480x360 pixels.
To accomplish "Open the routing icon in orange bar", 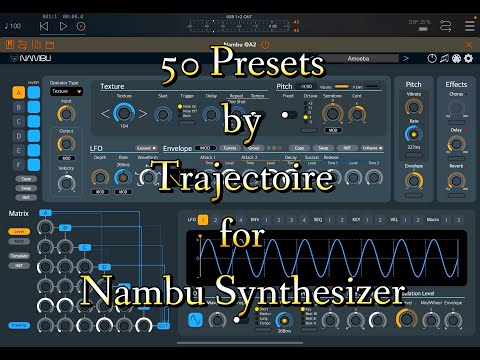I will coord(22,45).
